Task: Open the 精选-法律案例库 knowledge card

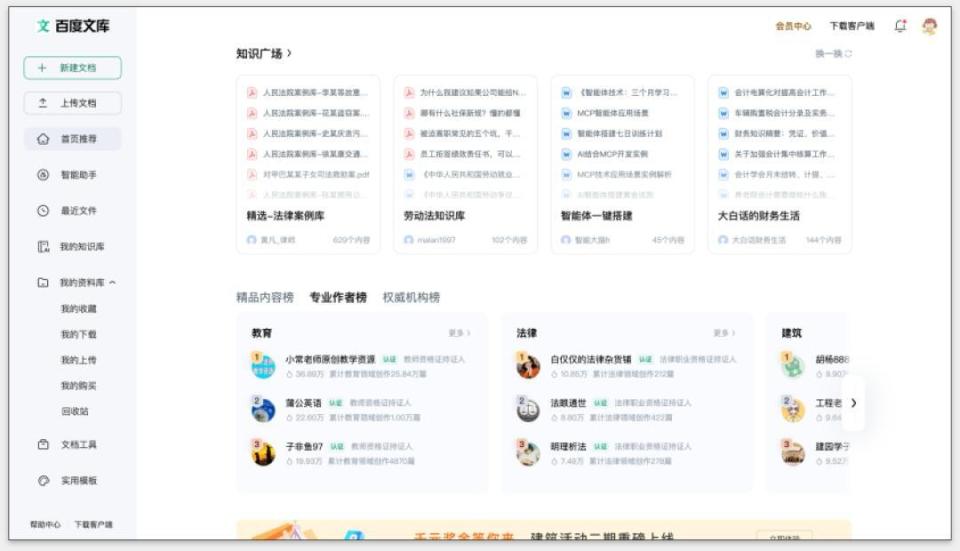Action: point(308,164)
